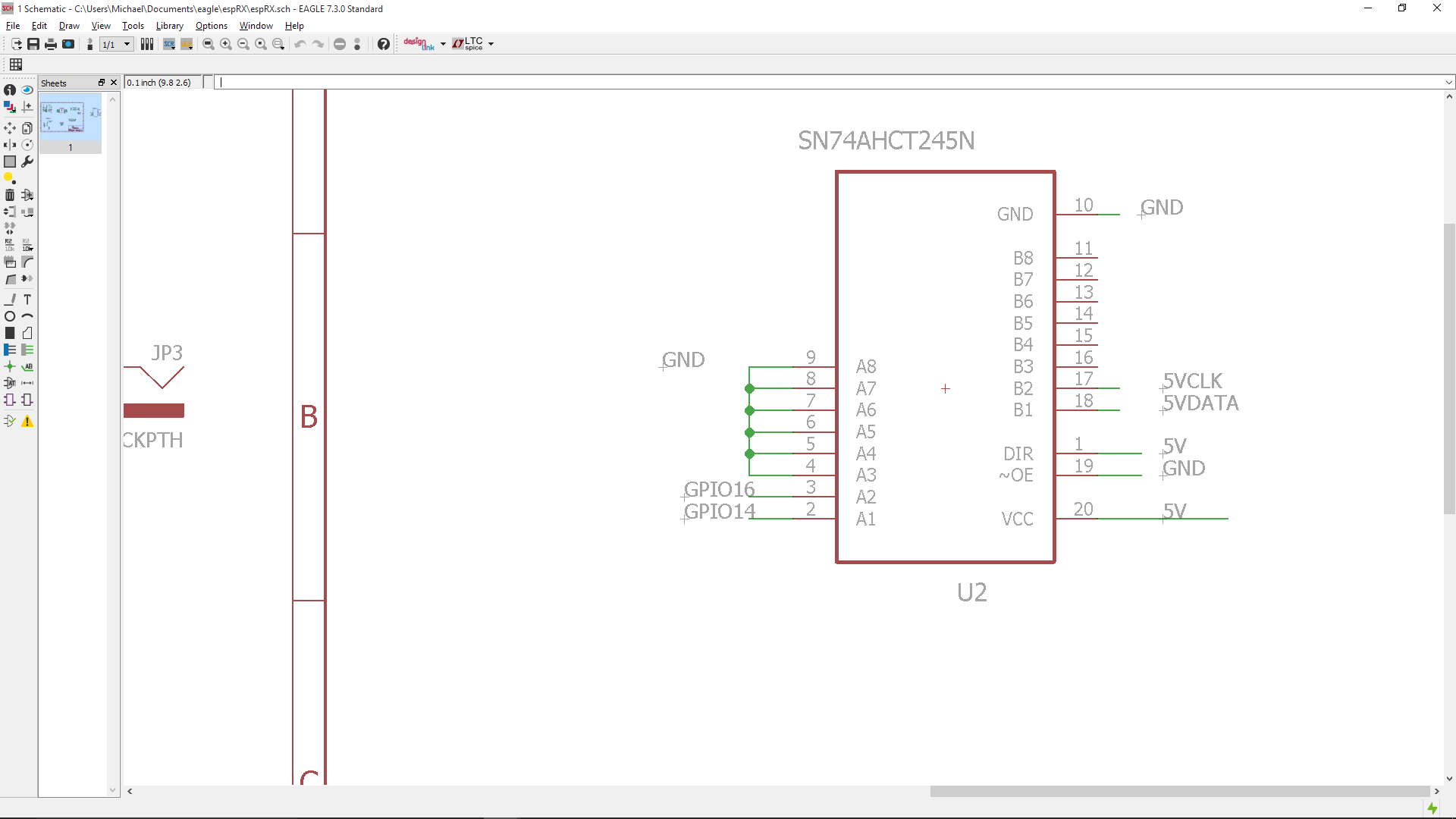
Task: Expand the LTC spice dropdown arrow
Action: coord(491,44)
